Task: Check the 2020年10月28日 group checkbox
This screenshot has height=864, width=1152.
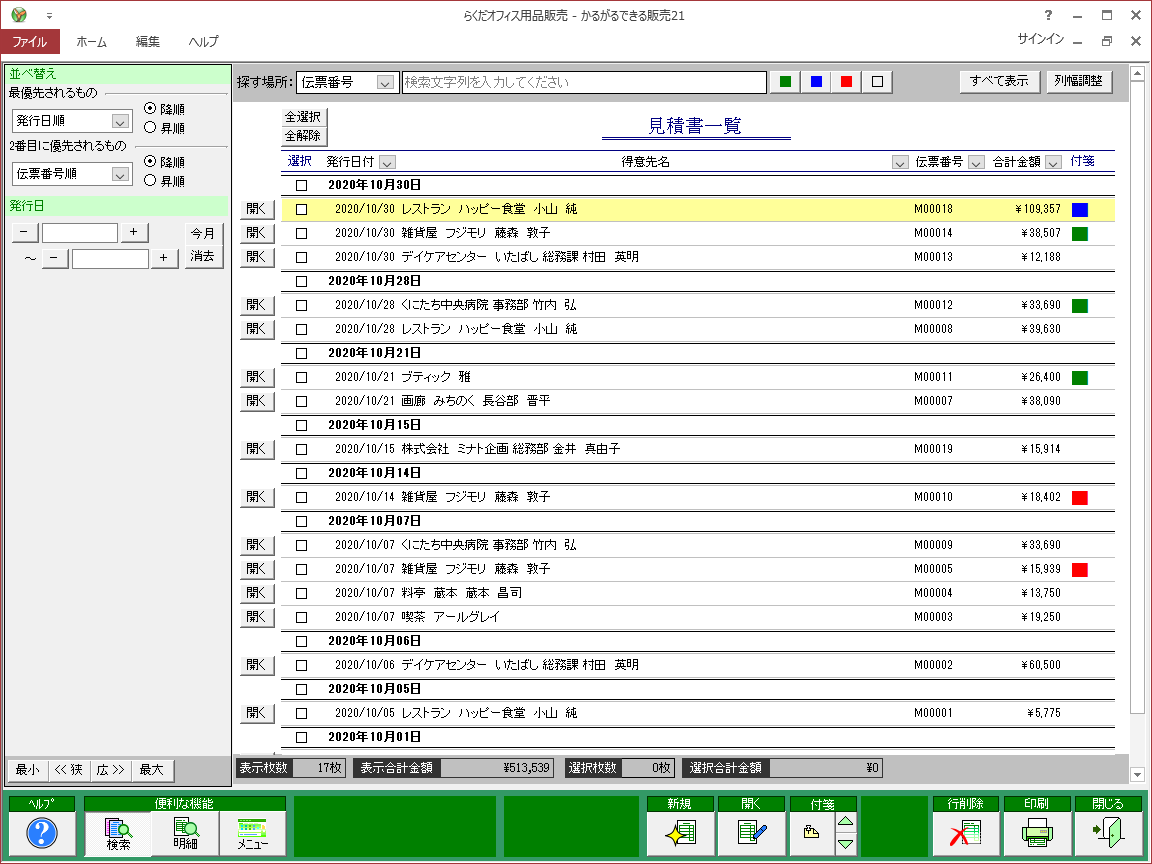Action: (x=301, y=281)
